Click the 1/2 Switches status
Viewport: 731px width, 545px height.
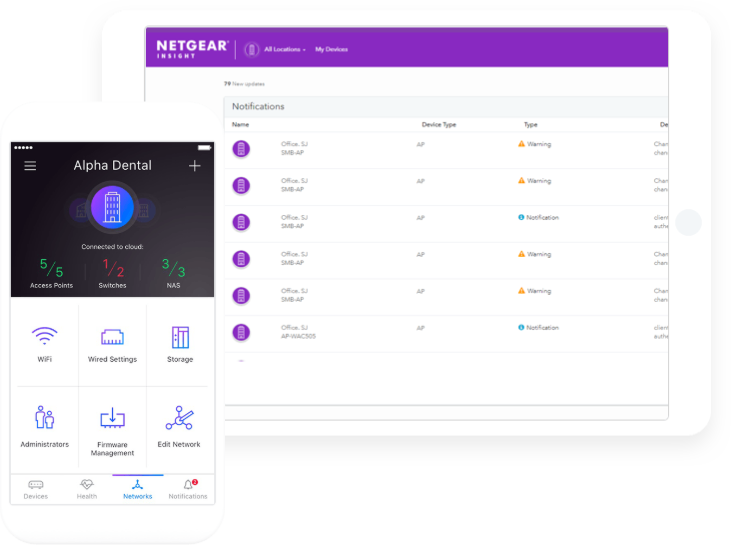pos(112,273)
